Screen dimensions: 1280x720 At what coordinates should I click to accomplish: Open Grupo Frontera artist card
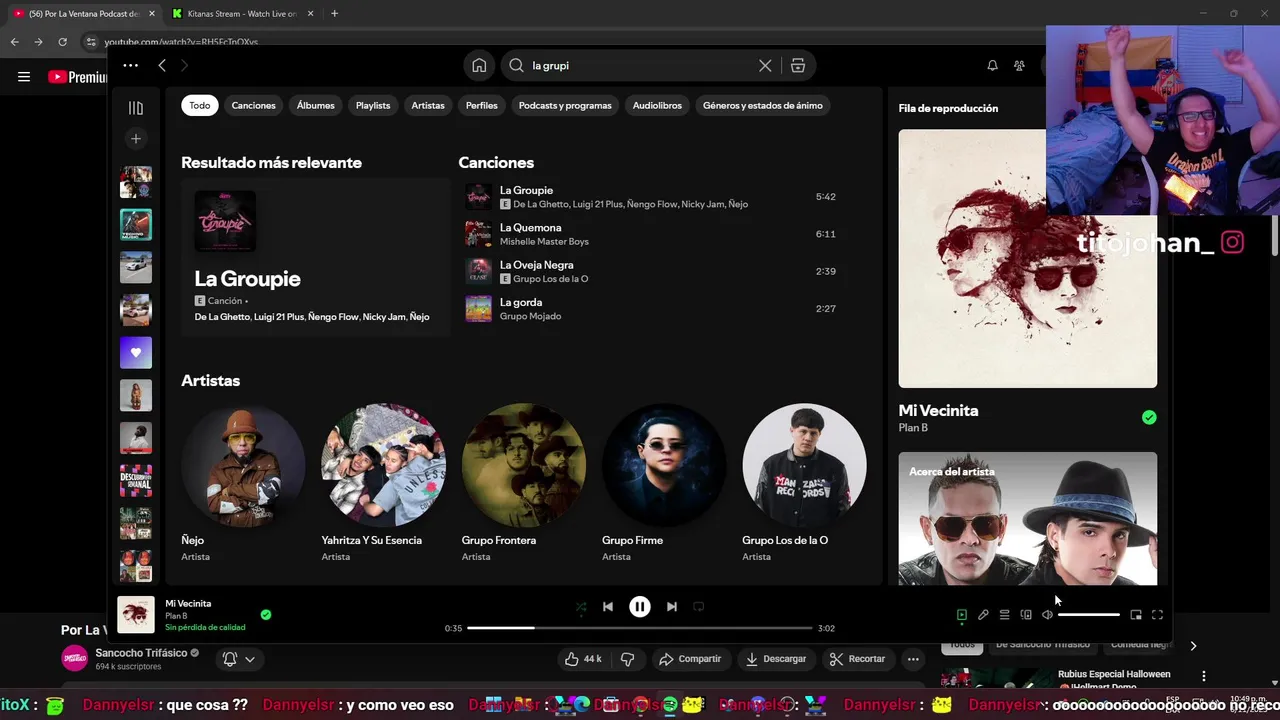pyautogui.click(x=523, y=484)
